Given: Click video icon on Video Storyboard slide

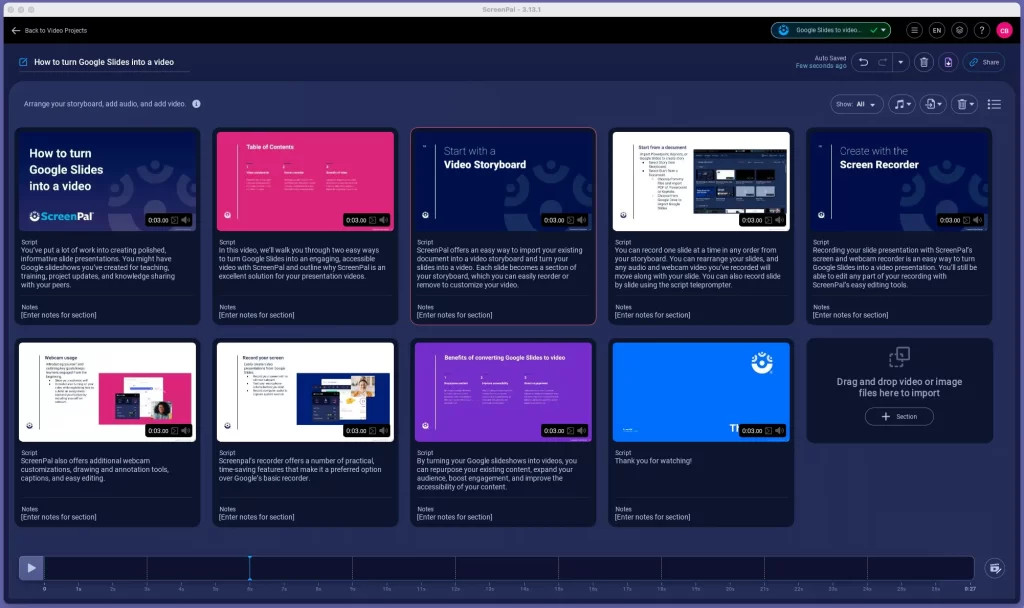Looking at the screenshot, I should click(x=570, y=220).
